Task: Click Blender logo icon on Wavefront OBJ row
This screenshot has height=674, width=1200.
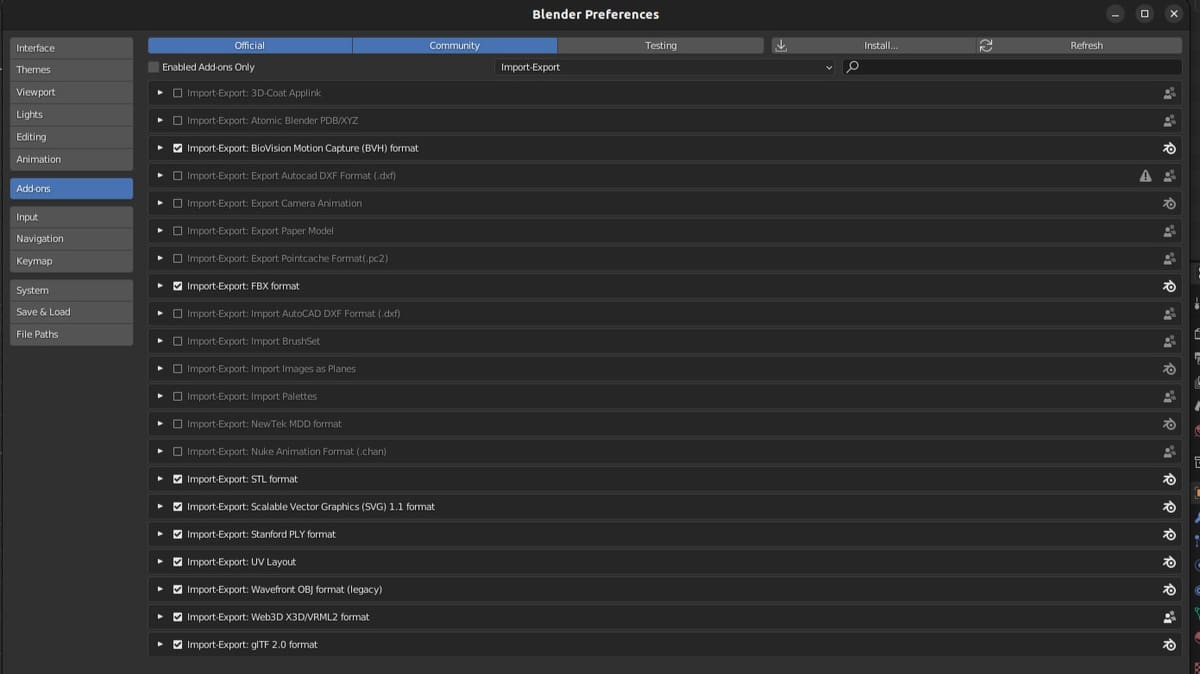Action: [x=1169, y=590]
